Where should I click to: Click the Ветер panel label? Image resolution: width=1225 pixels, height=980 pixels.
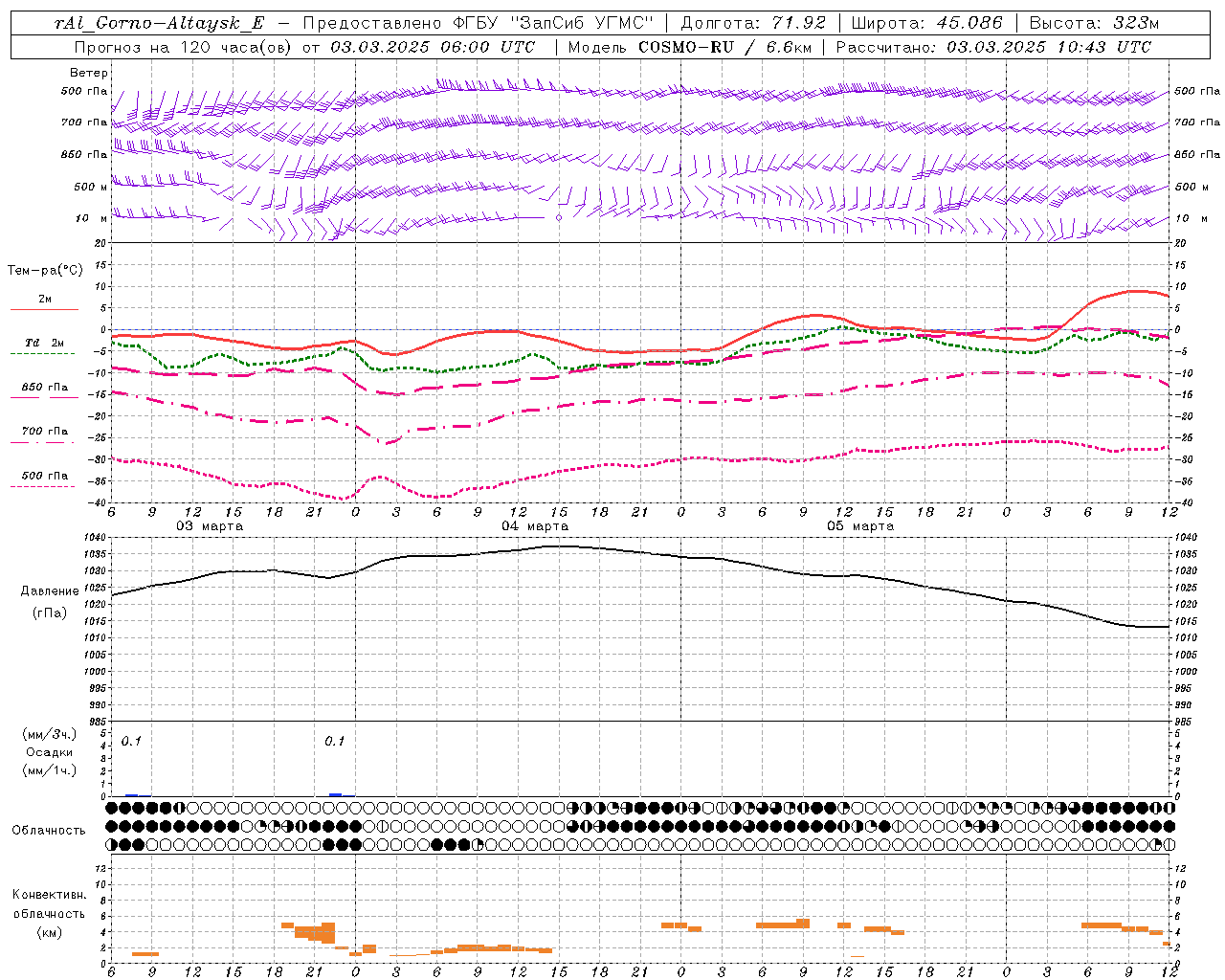(89, 73)
